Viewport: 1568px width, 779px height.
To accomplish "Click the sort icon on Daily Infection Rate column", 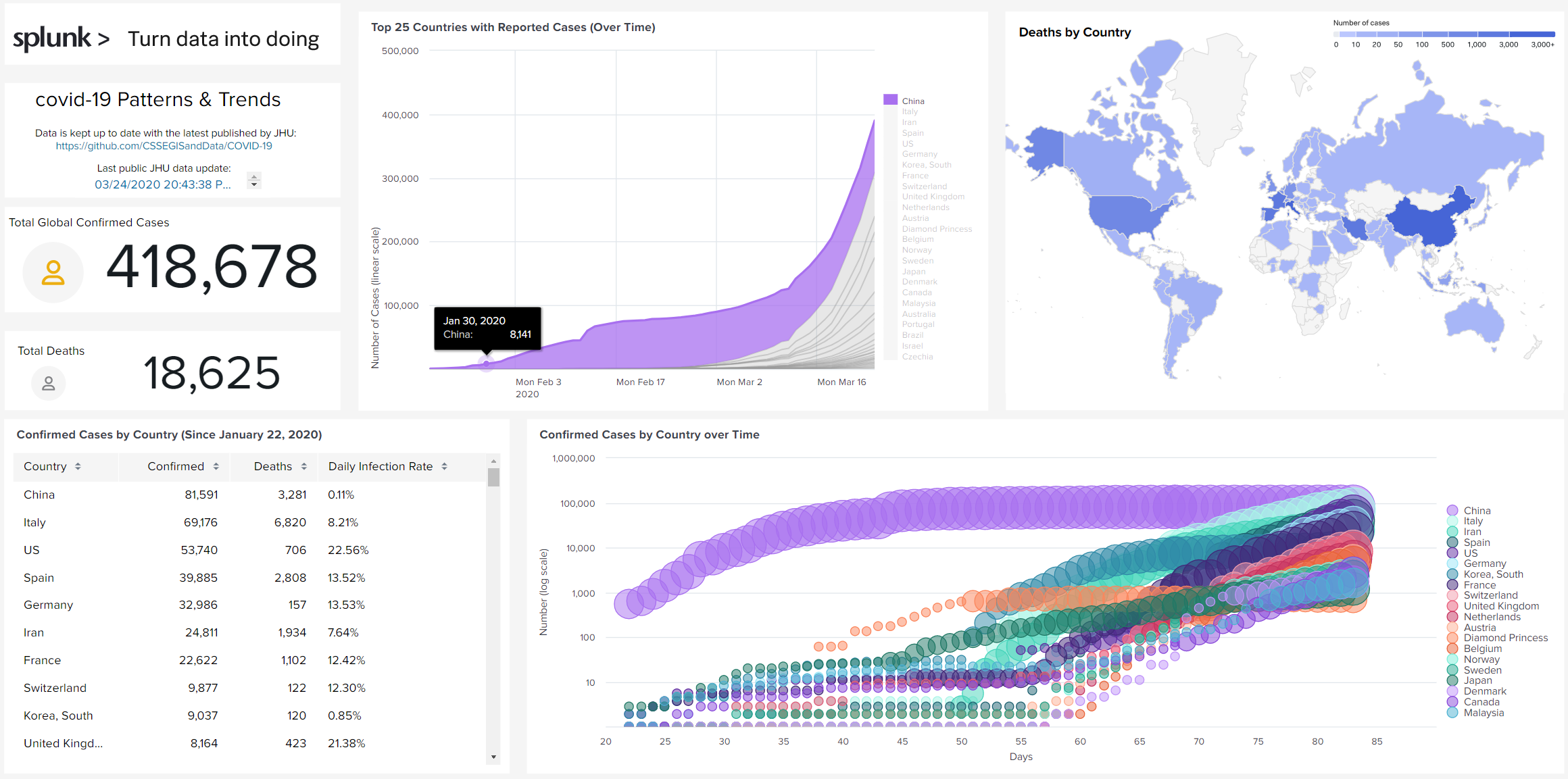I will pos(444,466).
